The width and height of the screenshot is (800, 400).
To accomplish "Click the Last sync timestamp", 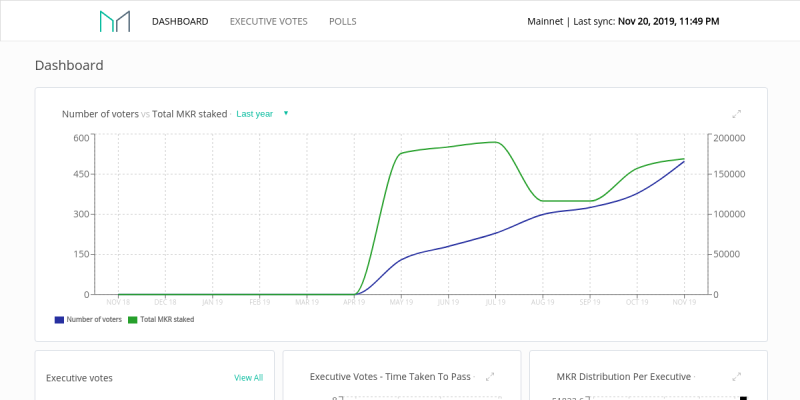I will 669,21.
